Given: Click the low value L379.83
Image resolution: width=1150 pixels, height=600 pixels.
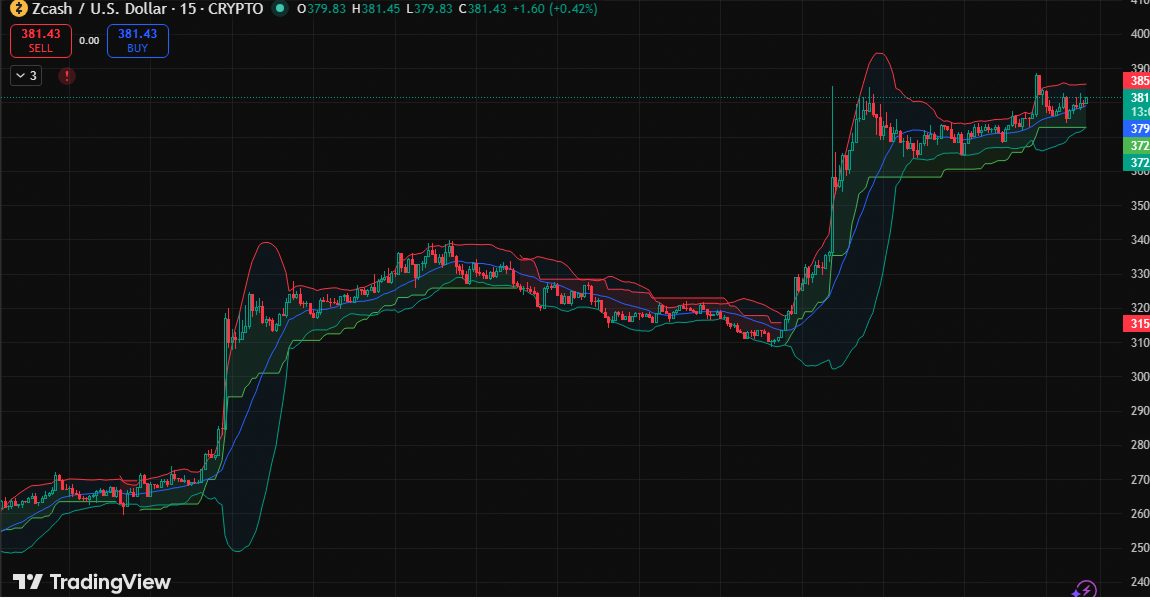Looking at the screenshot, I should [x=429, y=9].
